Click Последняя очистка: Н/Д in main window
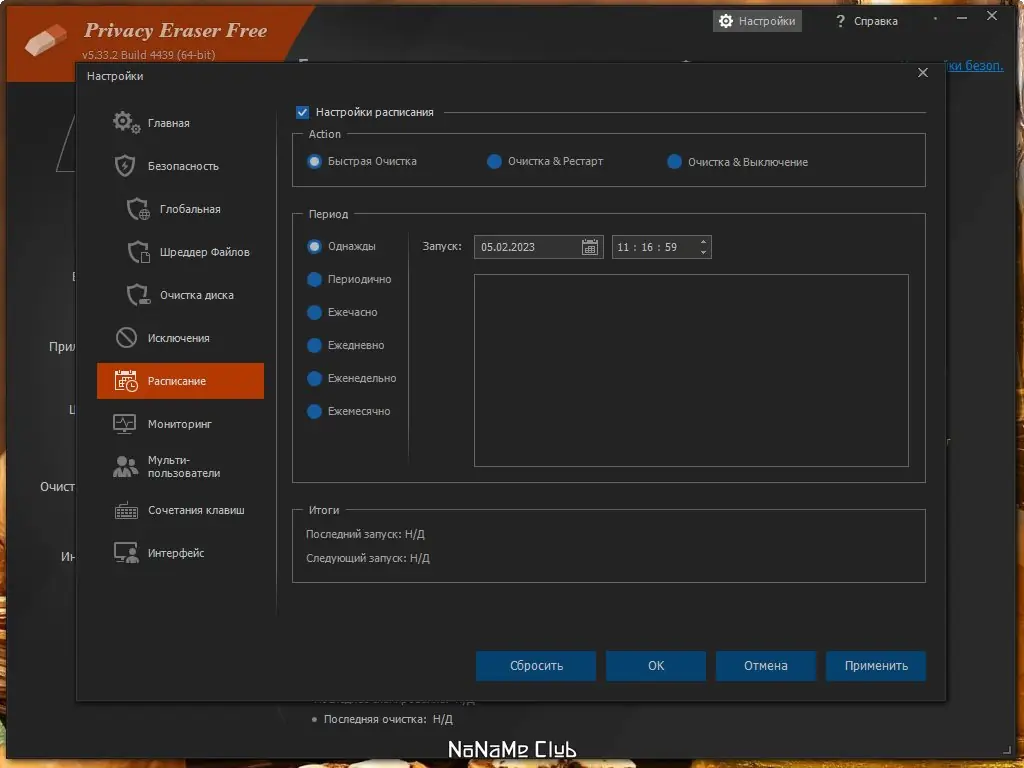This screenshot has height=768, width=1024. 388,719
